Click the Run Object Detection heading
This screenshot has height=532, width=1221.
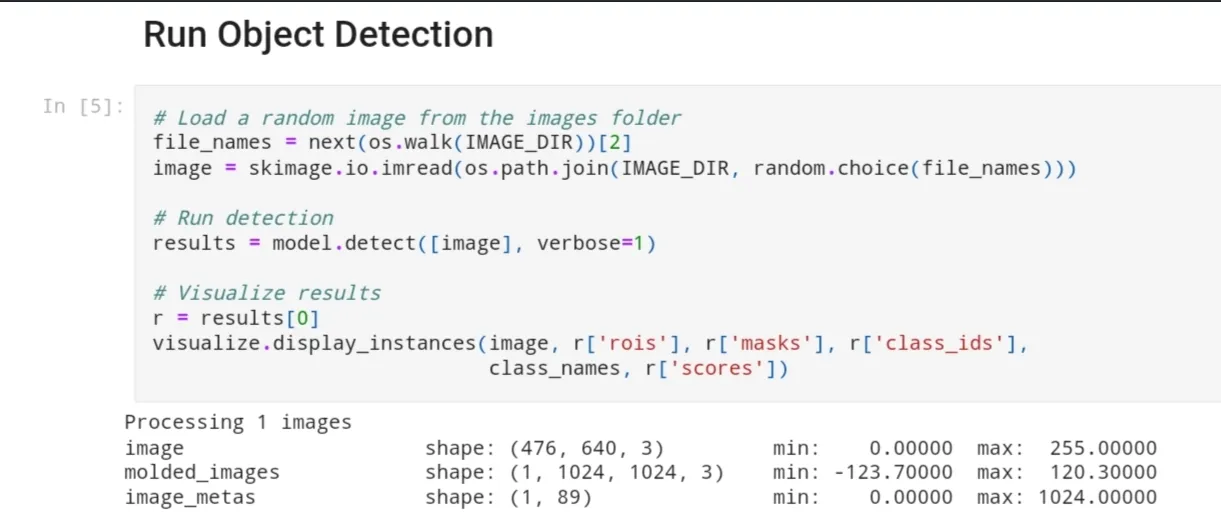pos(318,35)
